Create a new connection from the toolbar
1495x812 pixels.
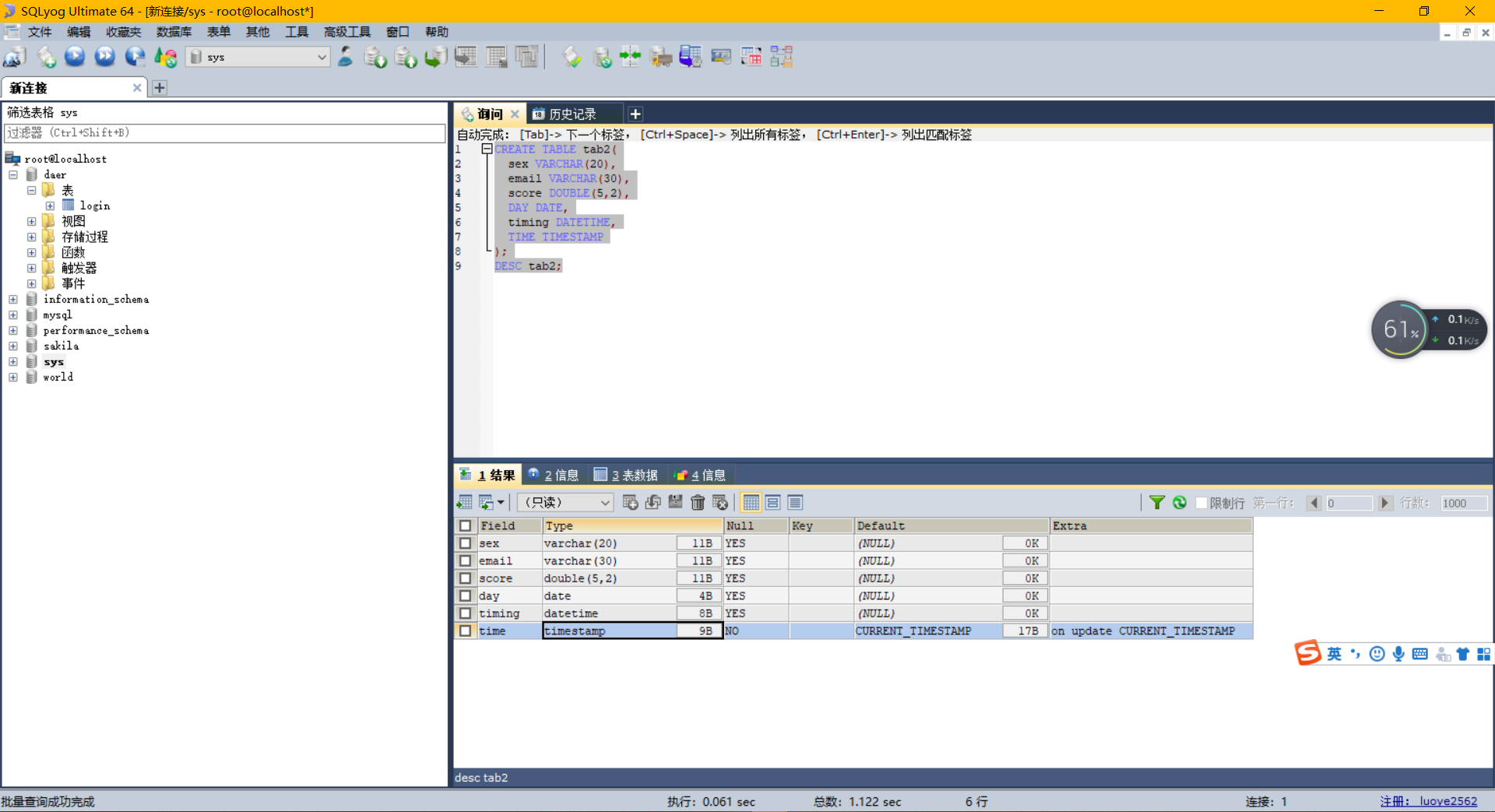[15, 57]
